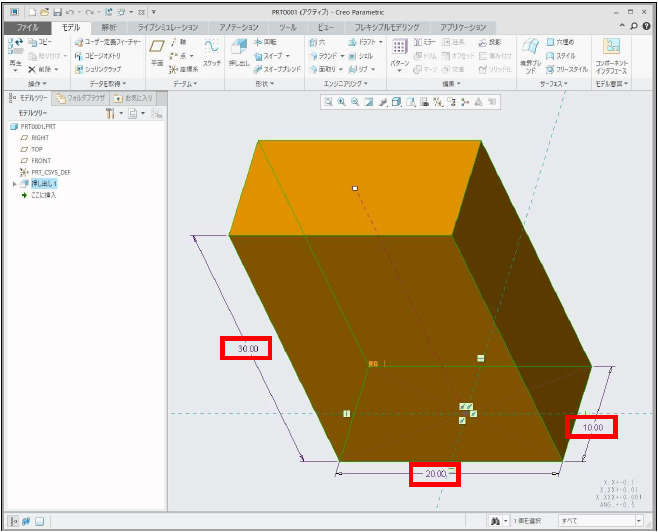Switch to the フォルダブラウザ navigator tab
The image size is (658, 532).
pyautogui.click(x=80, y=98)
